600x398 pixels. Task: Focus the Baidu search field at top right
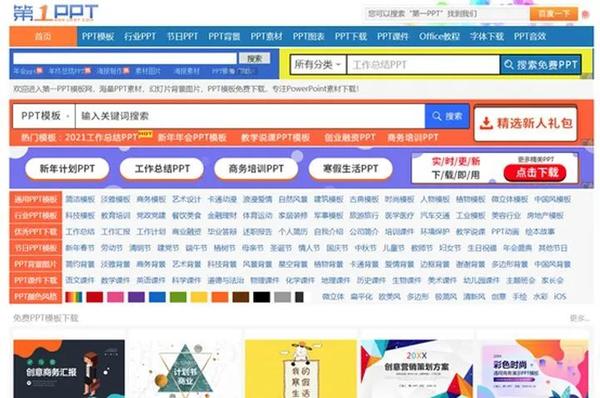point(447,14)
